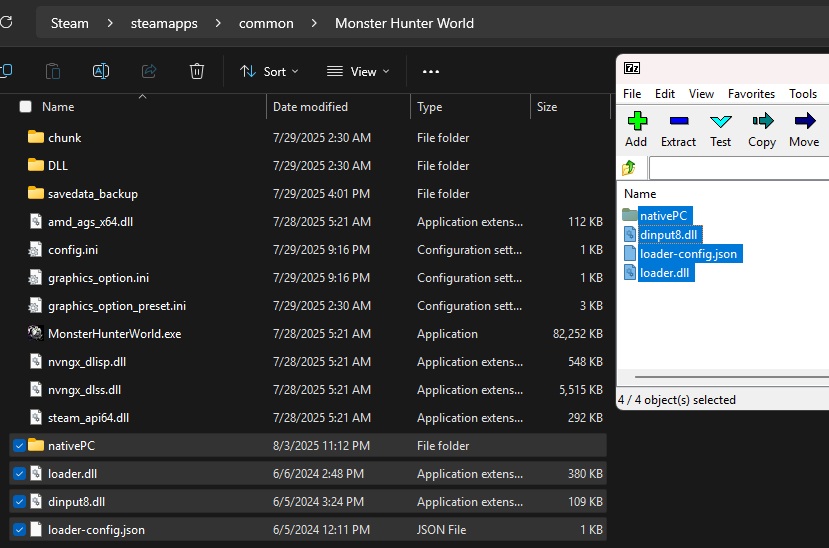Click the 7-Zip Copy toolbar icon
829x548 pixels.
coord(762,128)
